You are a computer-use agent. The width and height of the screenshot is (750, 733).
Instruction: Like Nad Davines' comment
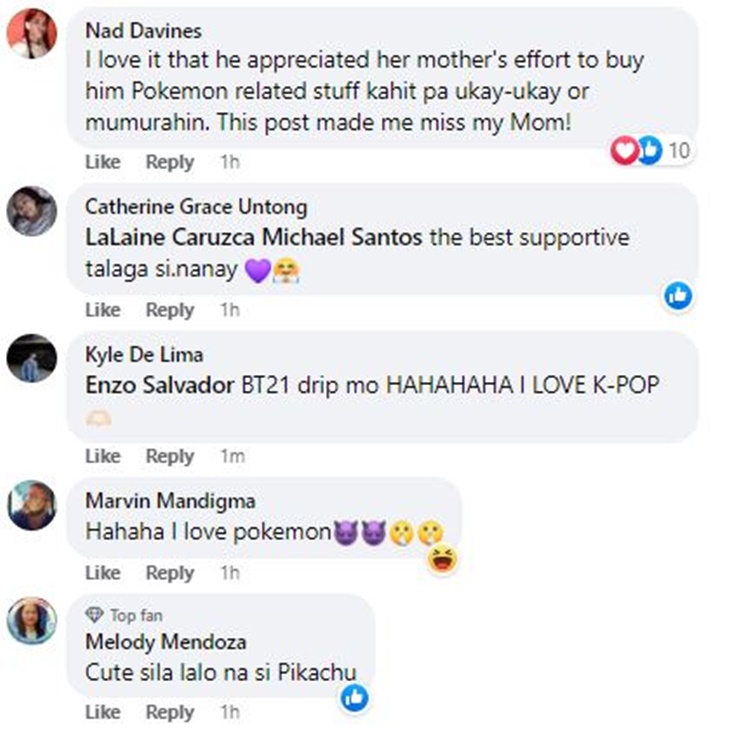[x=102, y=162]
